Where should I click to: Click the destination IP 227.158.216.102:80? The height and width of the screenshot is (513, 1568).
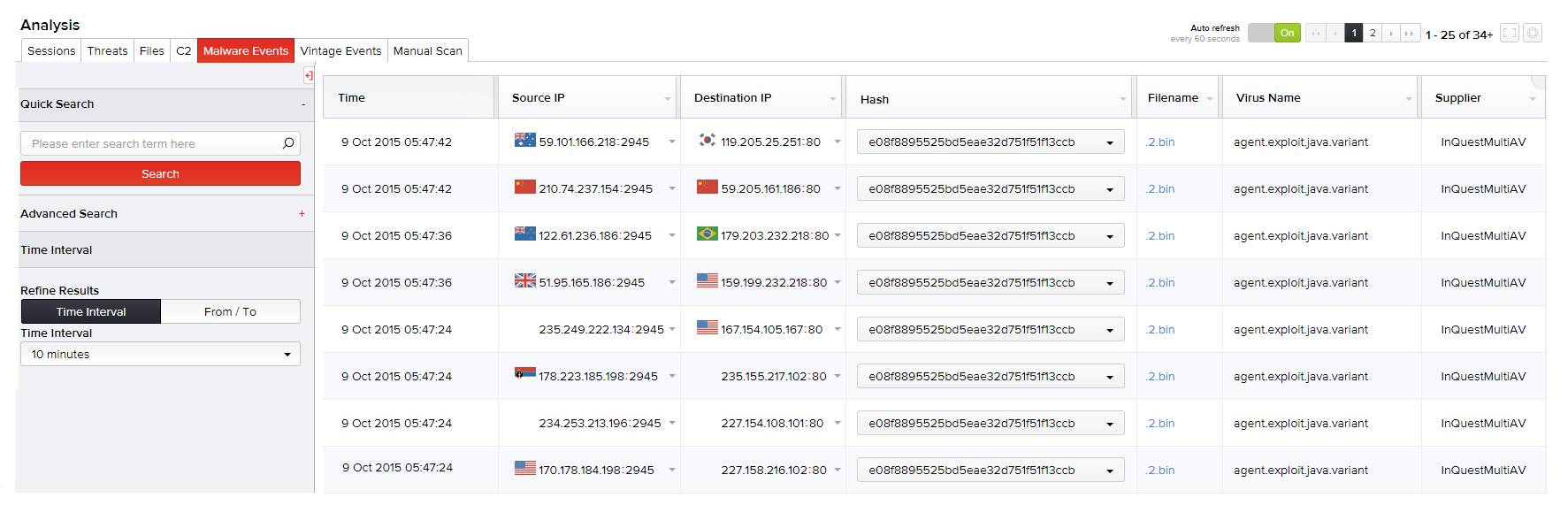pyautogui.click(x=774, y=470)
